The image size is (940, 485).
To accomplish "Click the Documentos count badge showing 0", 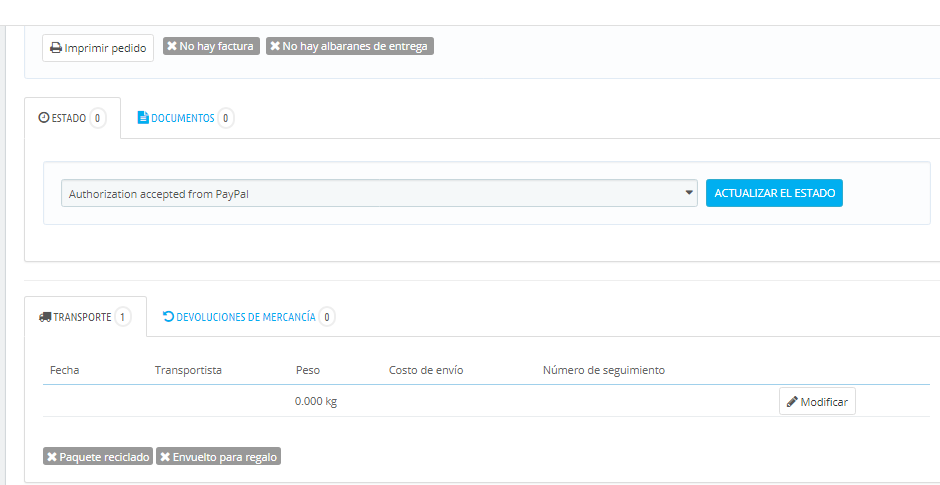I will pos(225,118).
